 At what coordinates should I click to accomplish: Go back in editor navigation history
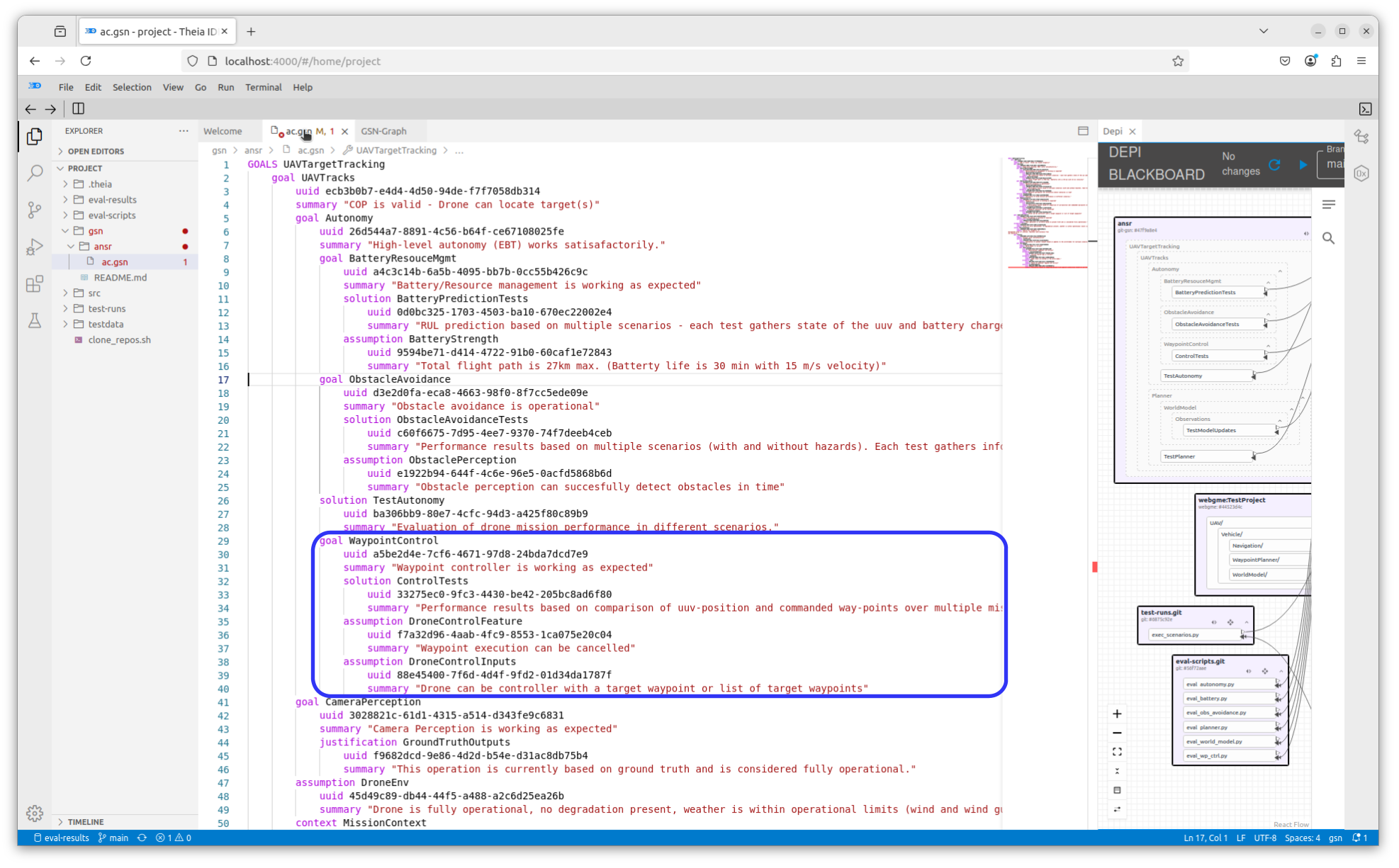click(30, 109)
